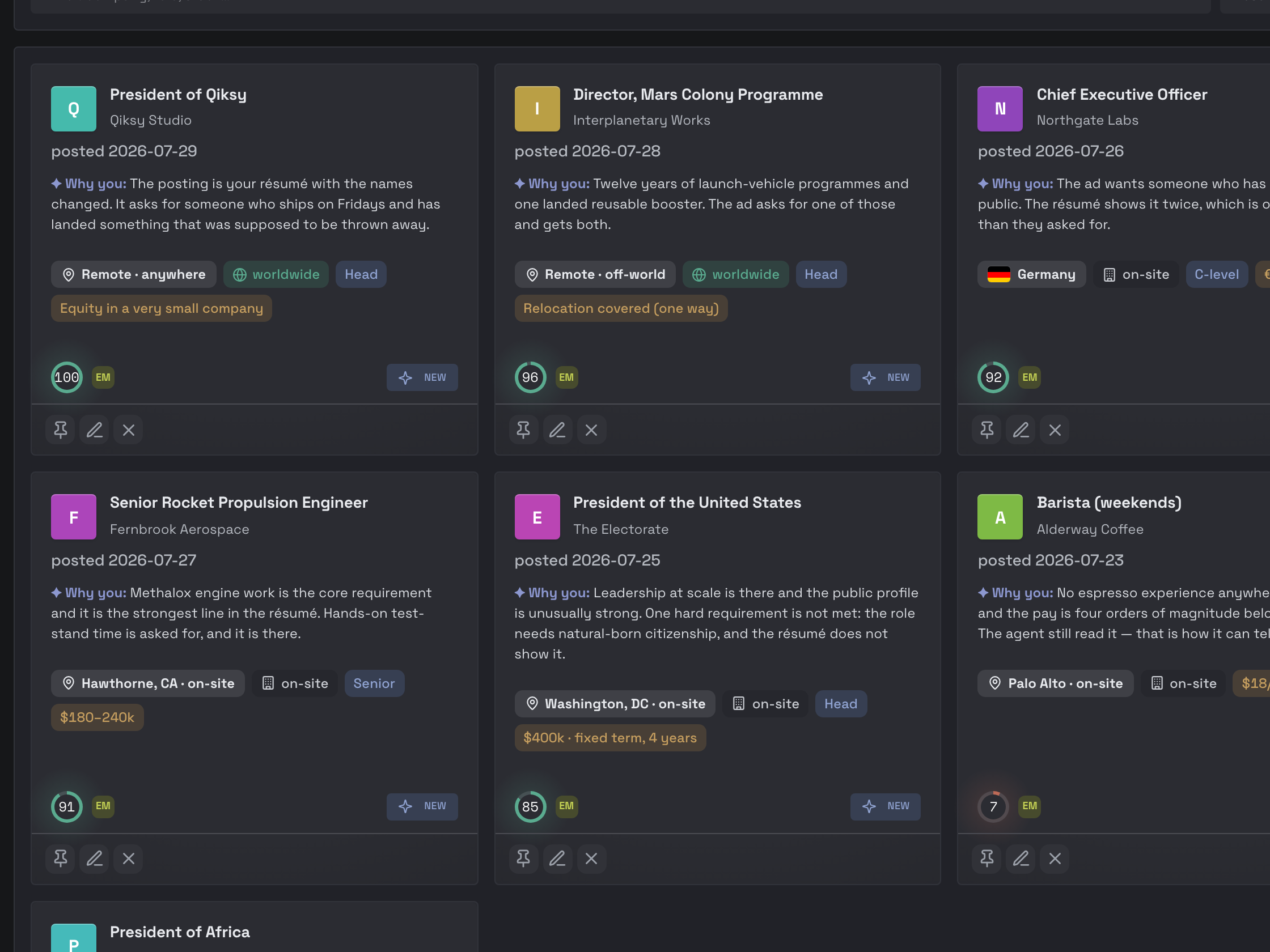This screenshot has height=952, width=1270.
Task: Edit the Barista (weekends) card
Action: coord(1021,858)
